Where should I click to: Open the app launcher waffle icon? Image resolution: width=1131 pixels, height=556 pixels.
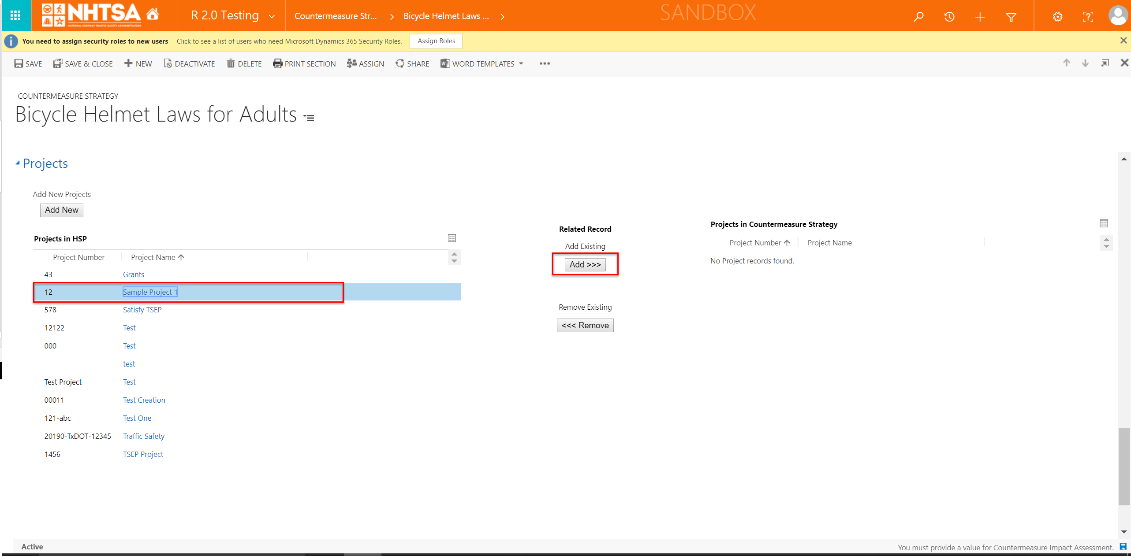click(15, 16)
